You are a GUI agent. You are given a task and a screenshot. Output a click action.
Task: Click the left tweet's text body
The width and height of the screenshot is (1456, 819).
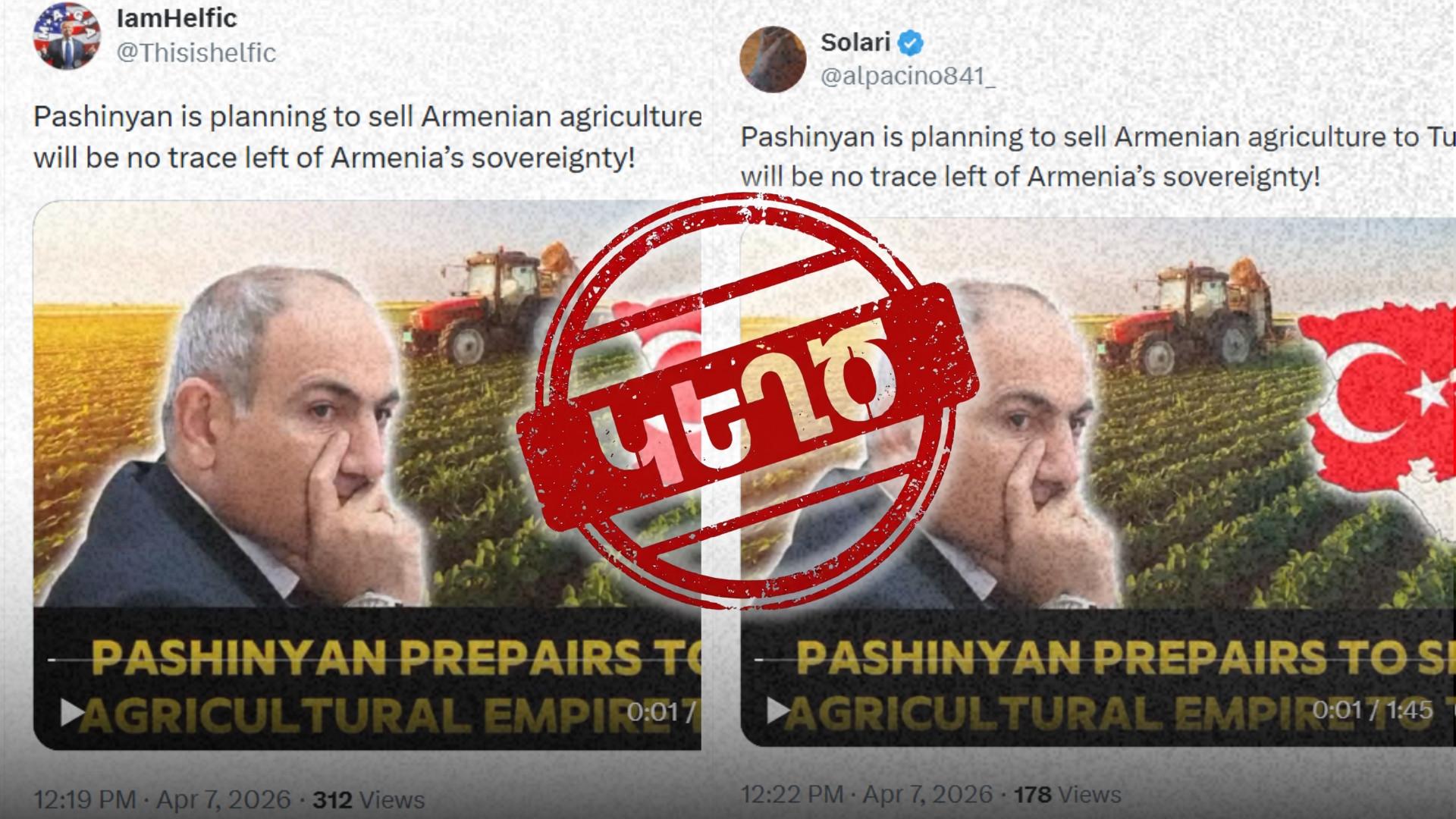coord(367,137)
